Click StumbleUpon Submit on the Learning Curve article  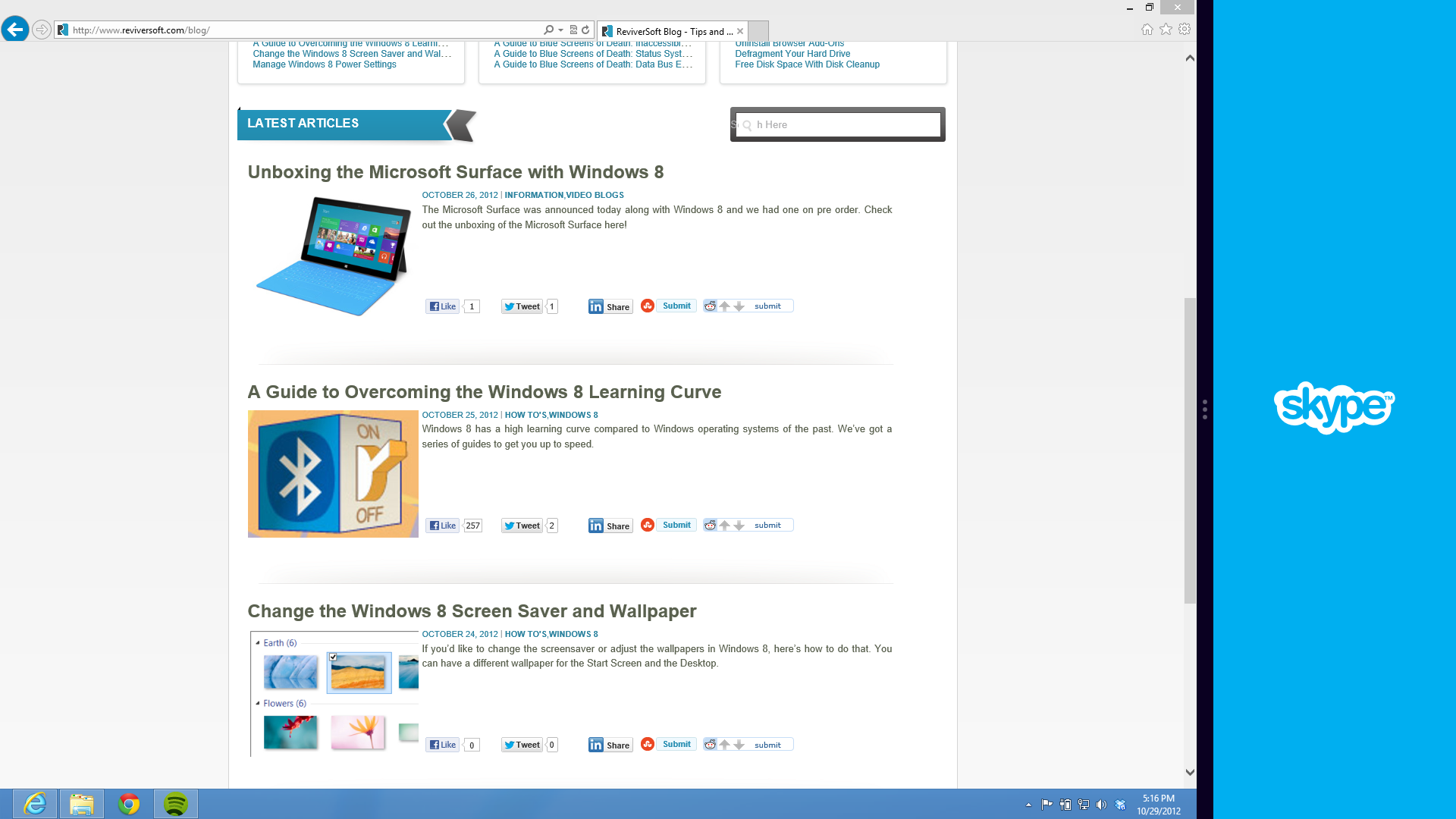tap(668, 525)
